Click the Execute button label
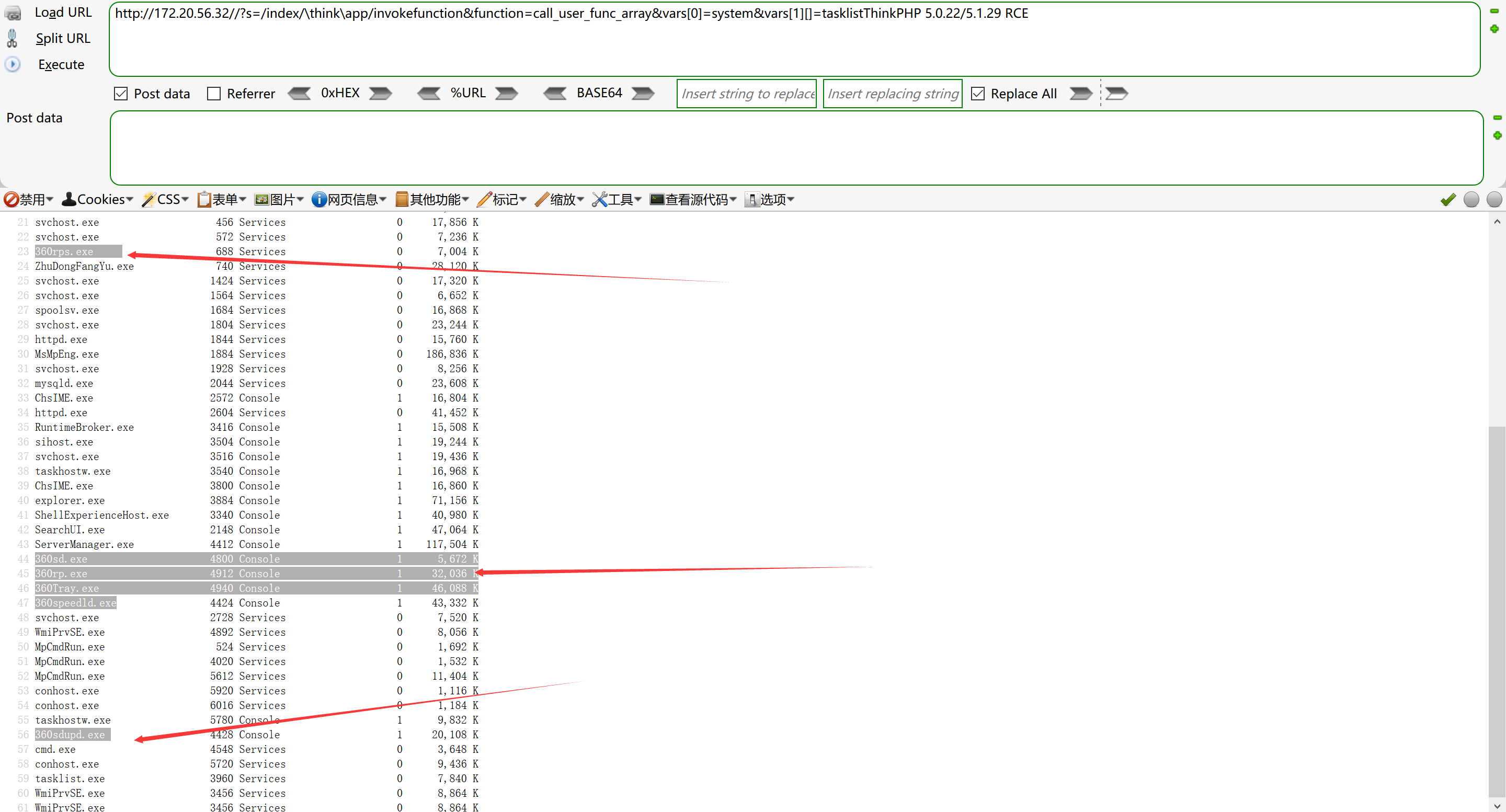The height and width of the screenshot is (812, 1506). tap(61, 64)
